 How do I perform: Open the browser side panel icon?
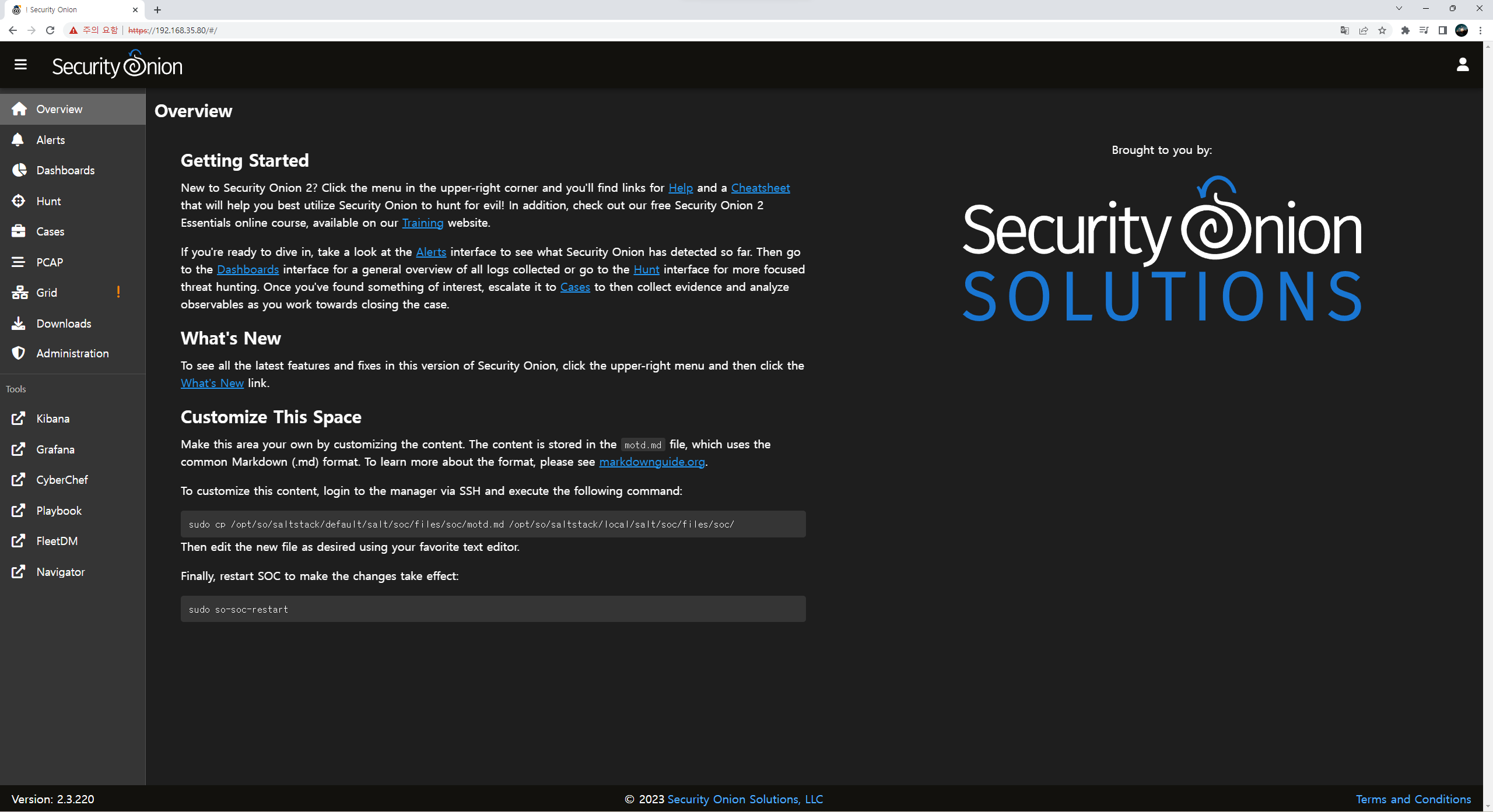pyautogui.click(x=1443, y=30)
